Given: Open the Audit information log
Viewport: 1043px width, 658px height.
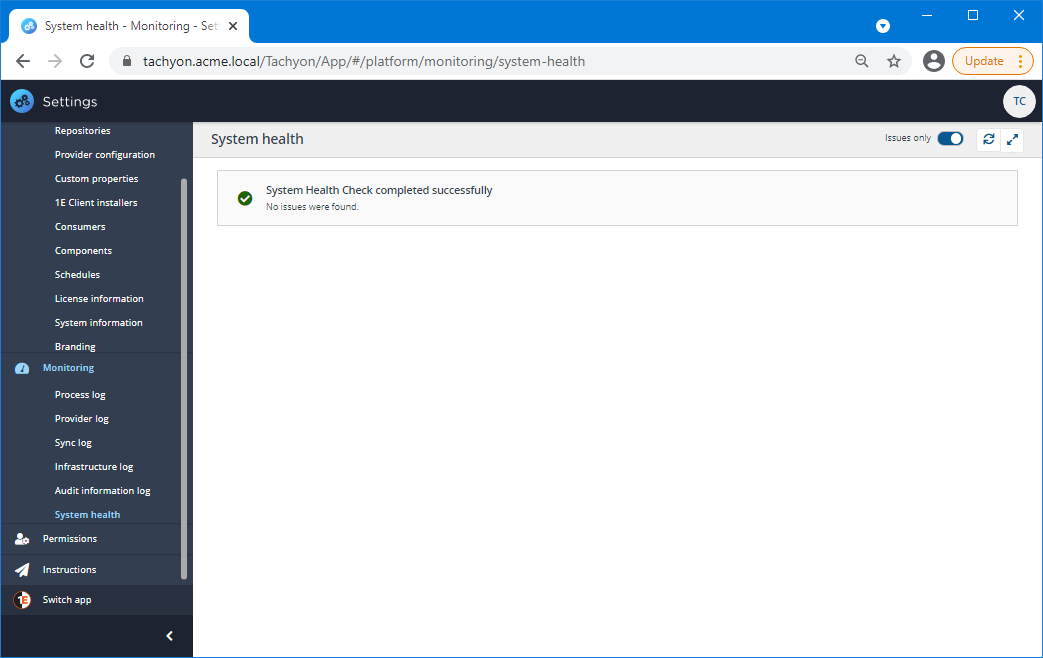Looking at the screenshot, I should pos(102,490).
